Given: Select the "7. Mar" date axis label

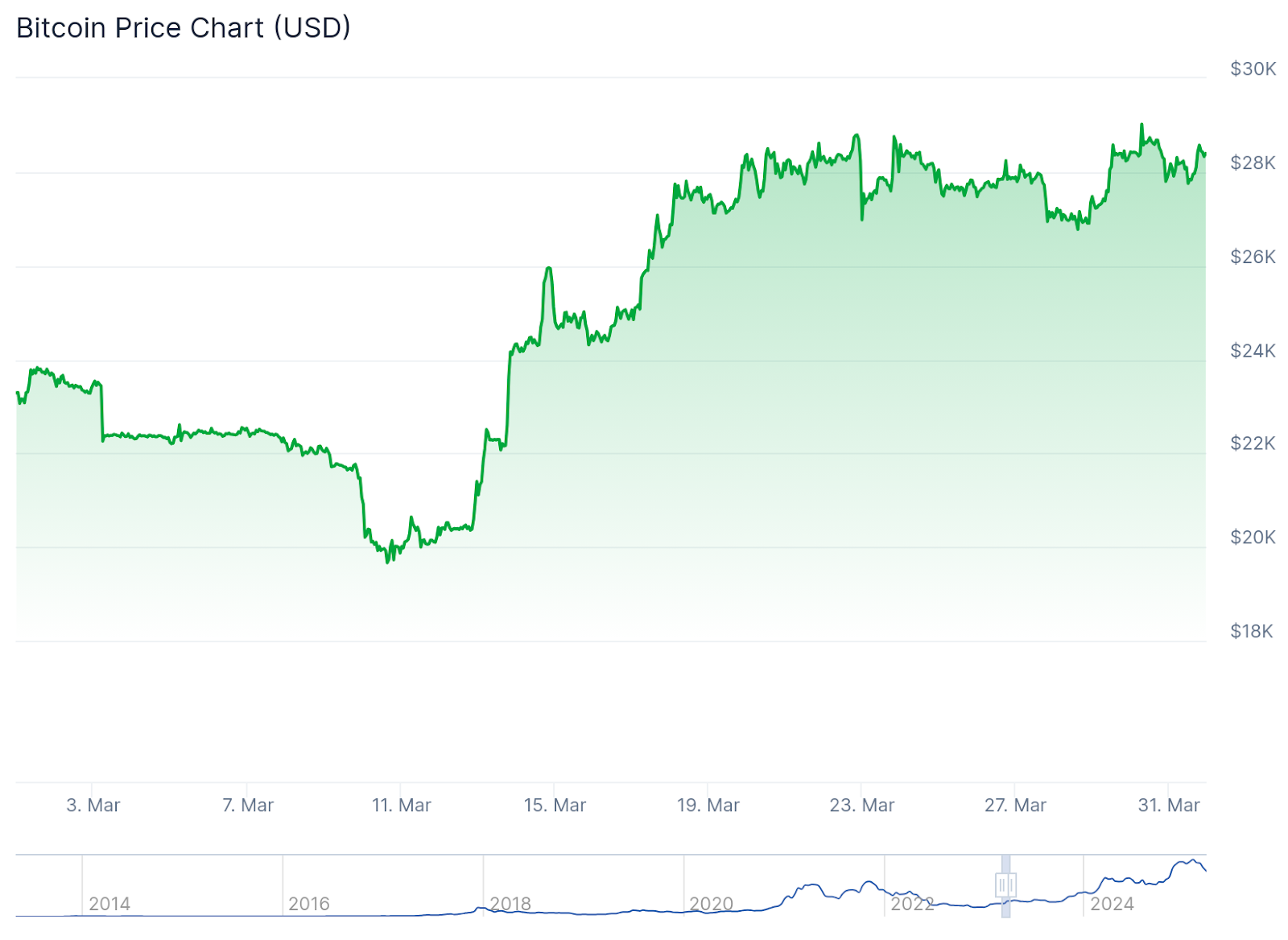Looking at the screenshot, I should click(248, 805).
